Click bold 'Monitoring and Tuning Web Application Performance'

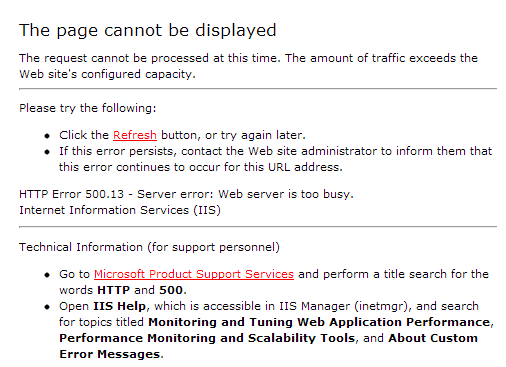[319, 322]
